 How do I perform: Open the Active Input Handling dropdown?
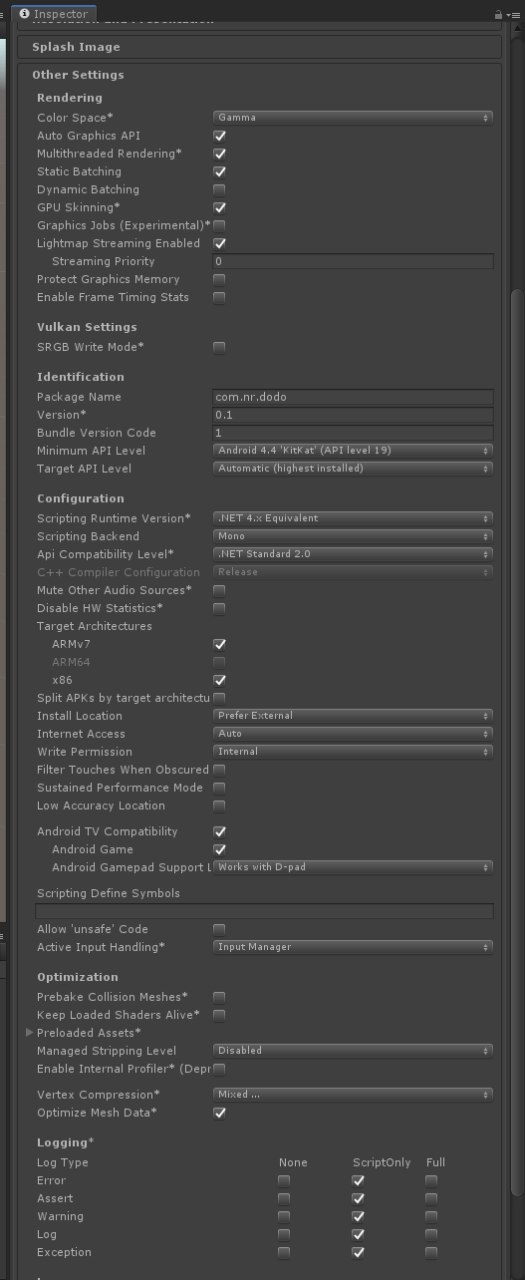point(353,947)
